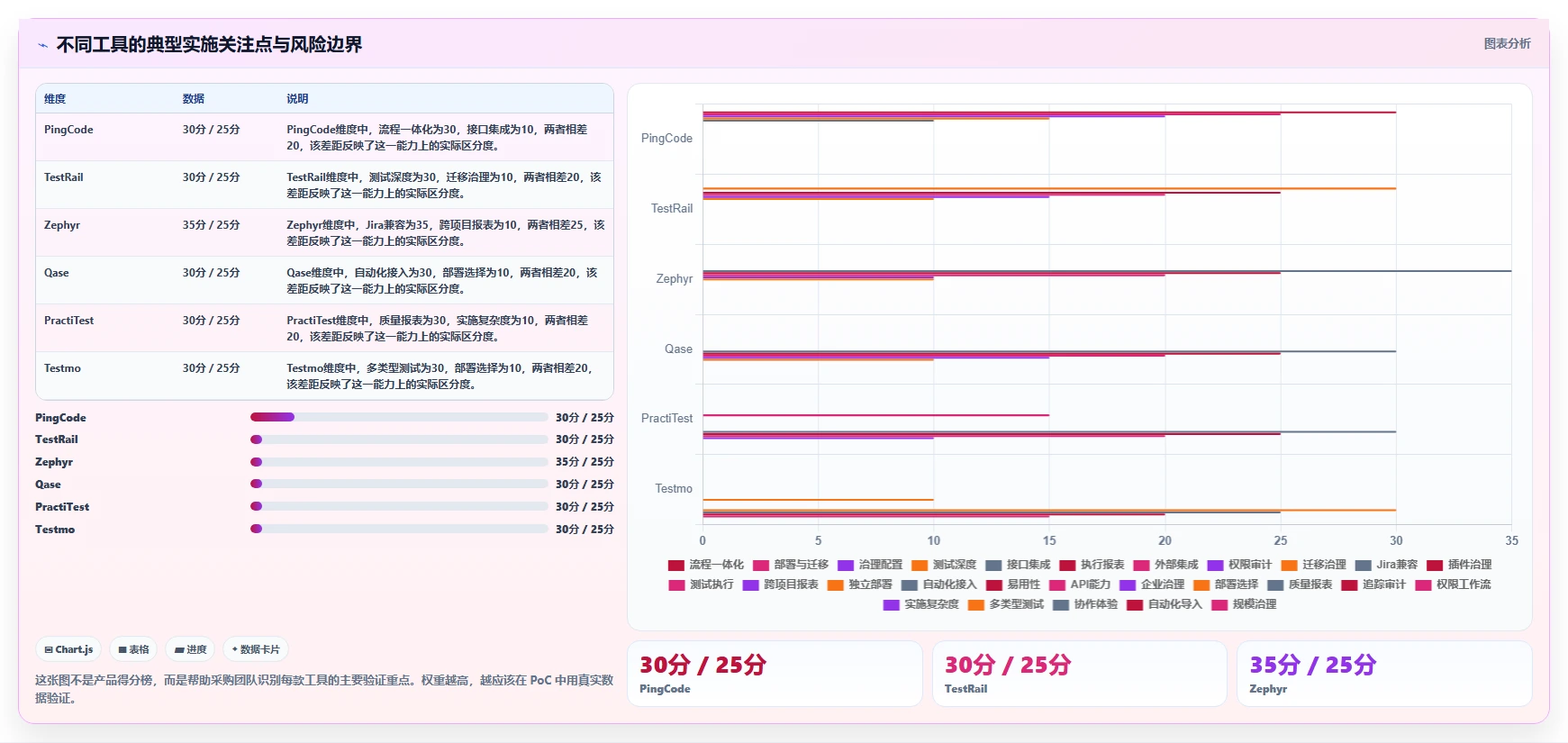Click the PingCode progress bar
The height and width of the screenshot is (743, 1568).
[399, 417]
